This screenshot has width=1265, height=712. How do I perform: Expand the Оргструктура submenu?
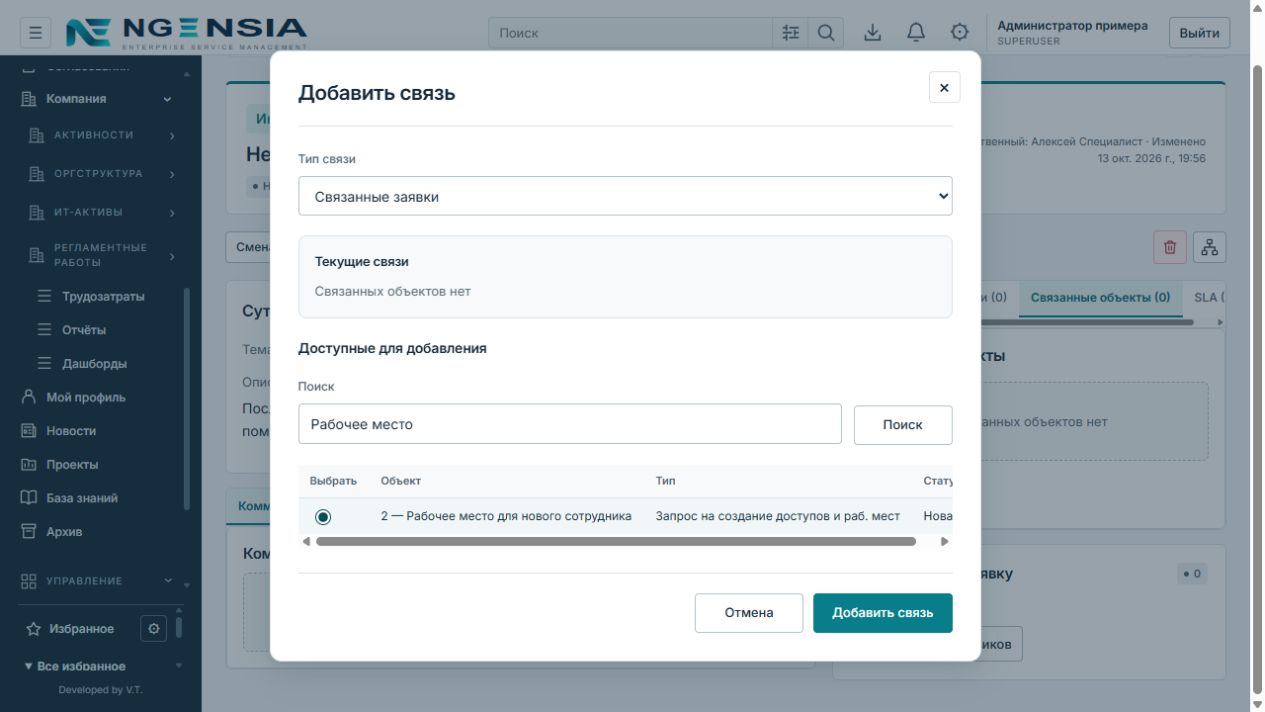pyautogui.click(x=172, y=175)
